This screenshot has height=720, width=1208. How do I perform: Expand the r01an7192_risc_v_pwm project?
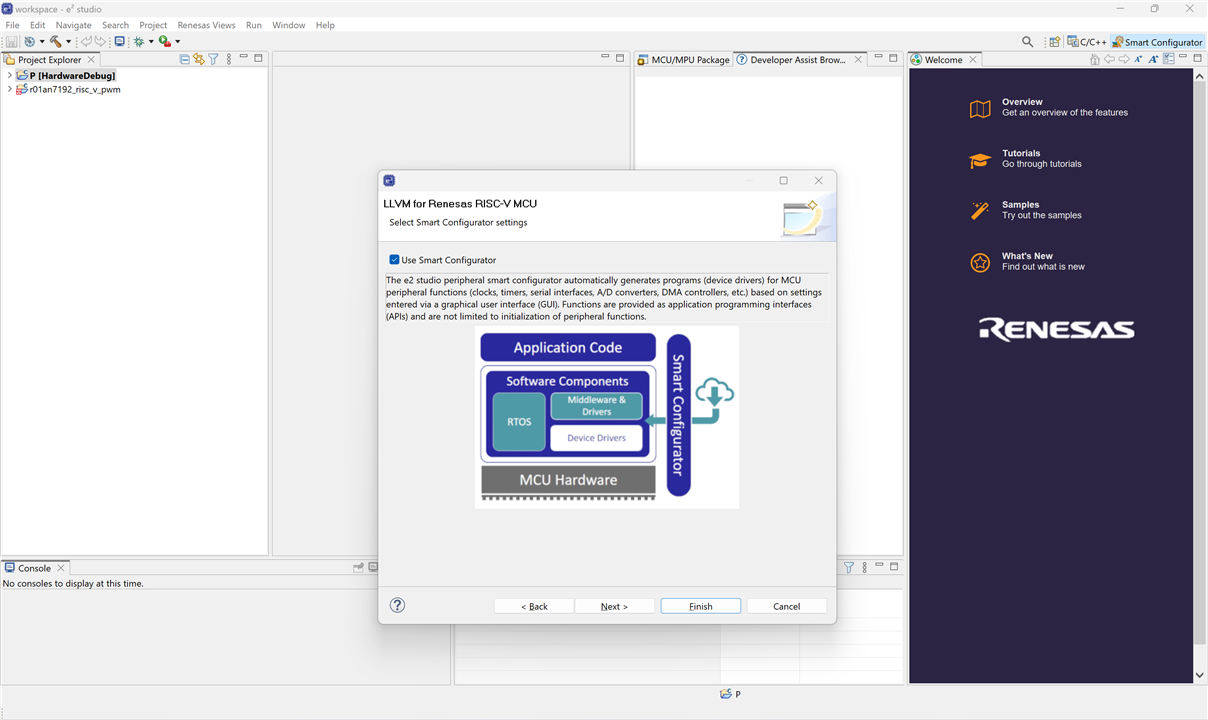coord(9,89)
